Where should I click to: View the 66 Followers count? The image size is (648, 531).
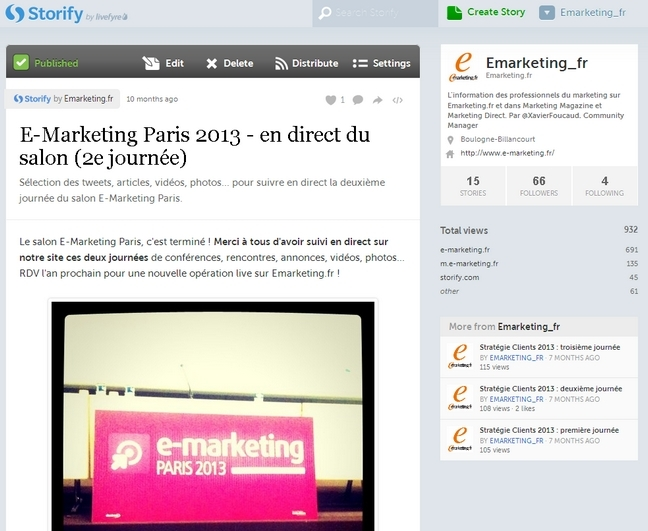[539, 186]
